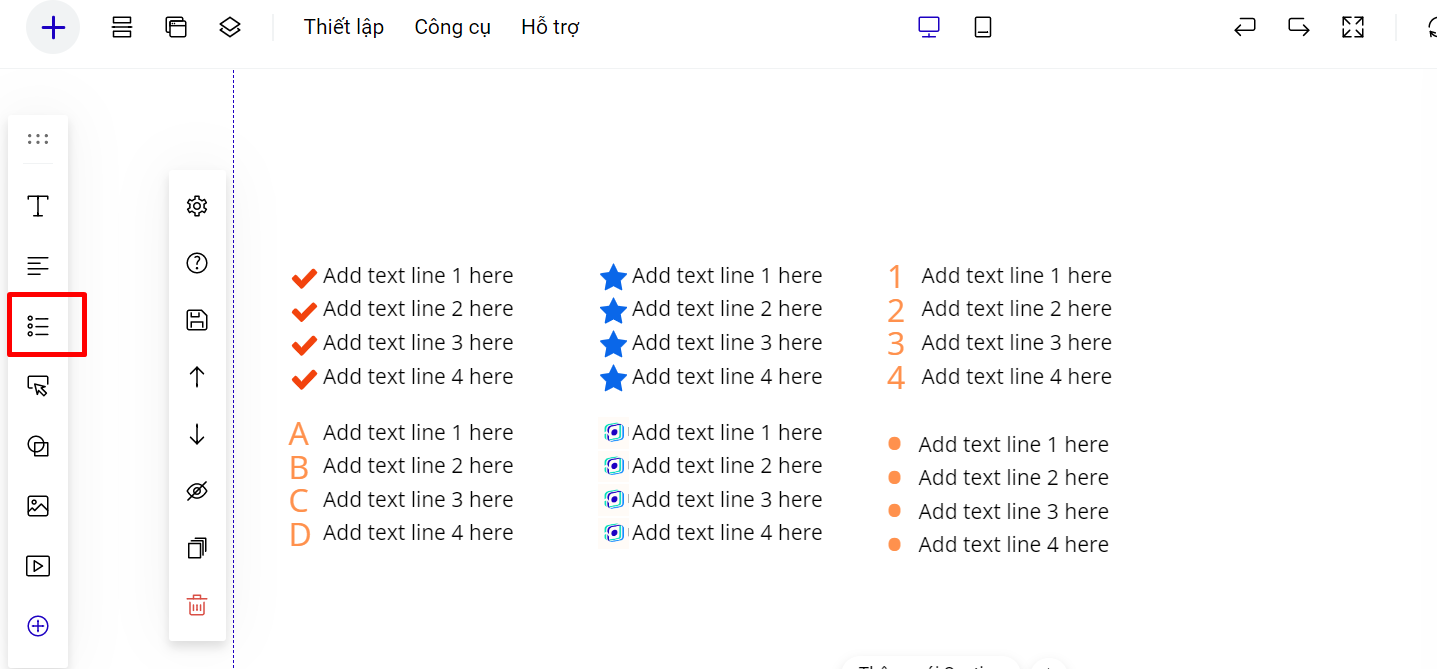Image resolution: width=1437 pixels, height=669 pixels.
Task: Switch to mobile view mode
Action: (983, 28)
